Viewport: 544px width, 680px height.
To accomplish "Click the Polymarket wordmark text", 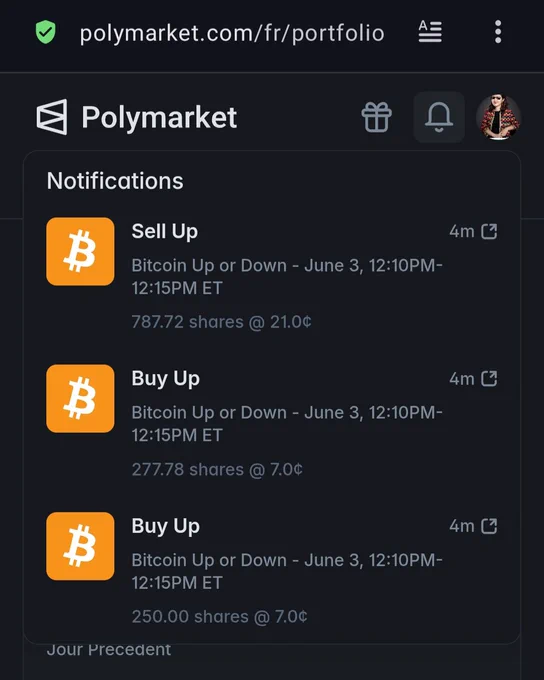I will tap(159, 118).
